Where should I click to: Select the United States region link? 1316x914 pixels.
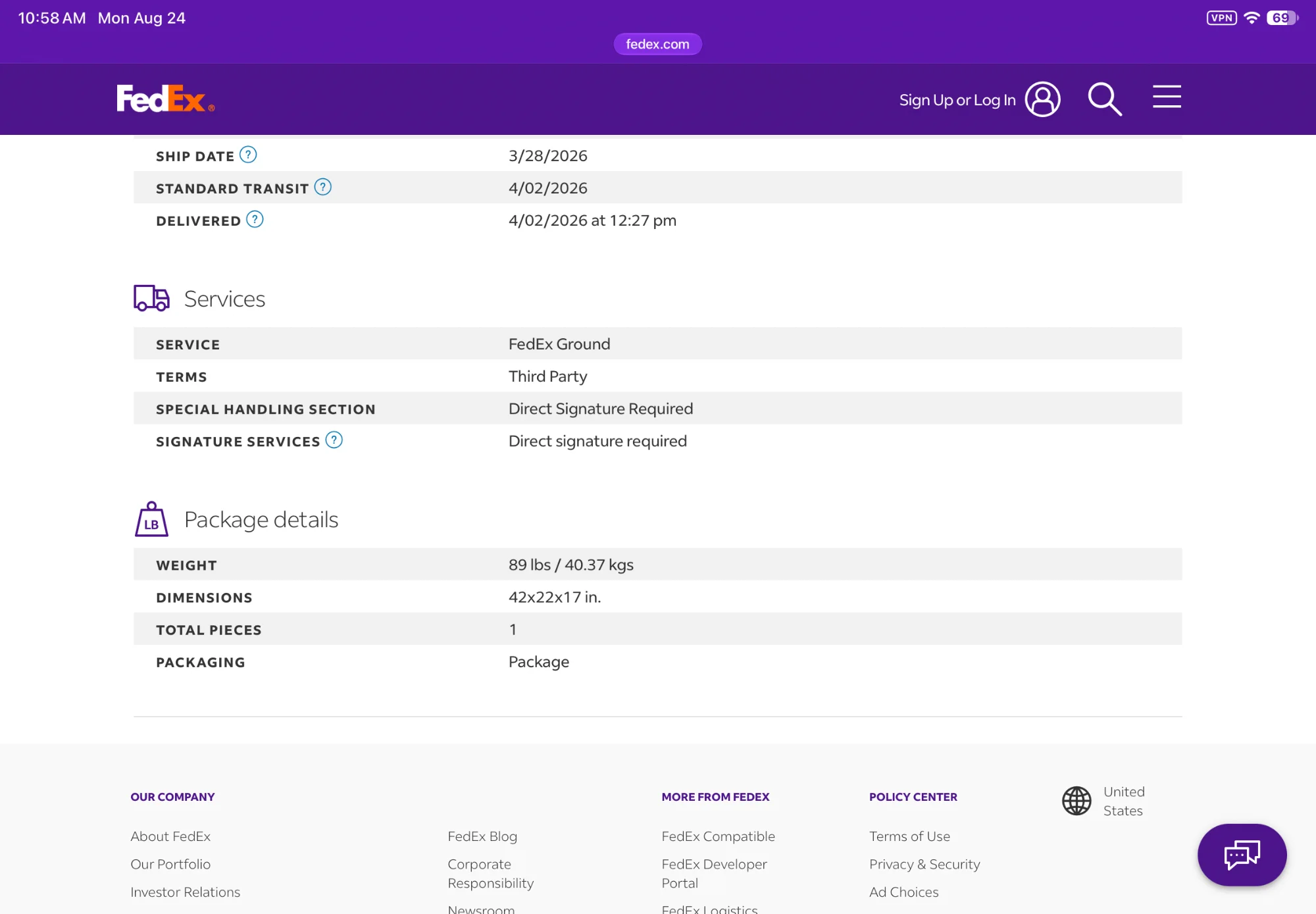[1124, 801]
